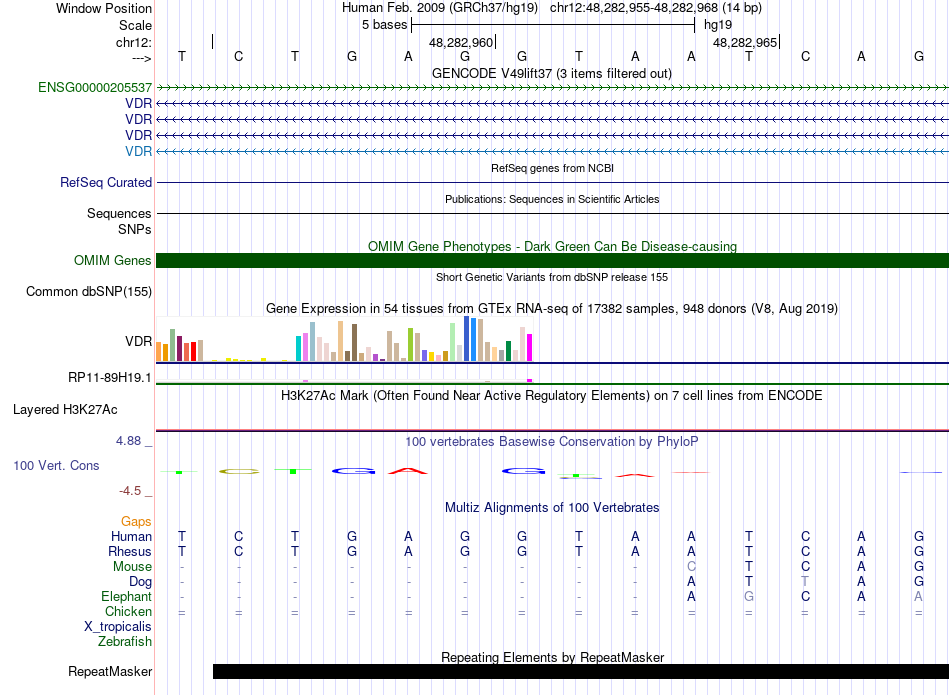Image resolution: width=950 pixels, height=695 pixels.
Task: Click the magenta bar ending the VDR expression chart
Action: coord(530,347)
